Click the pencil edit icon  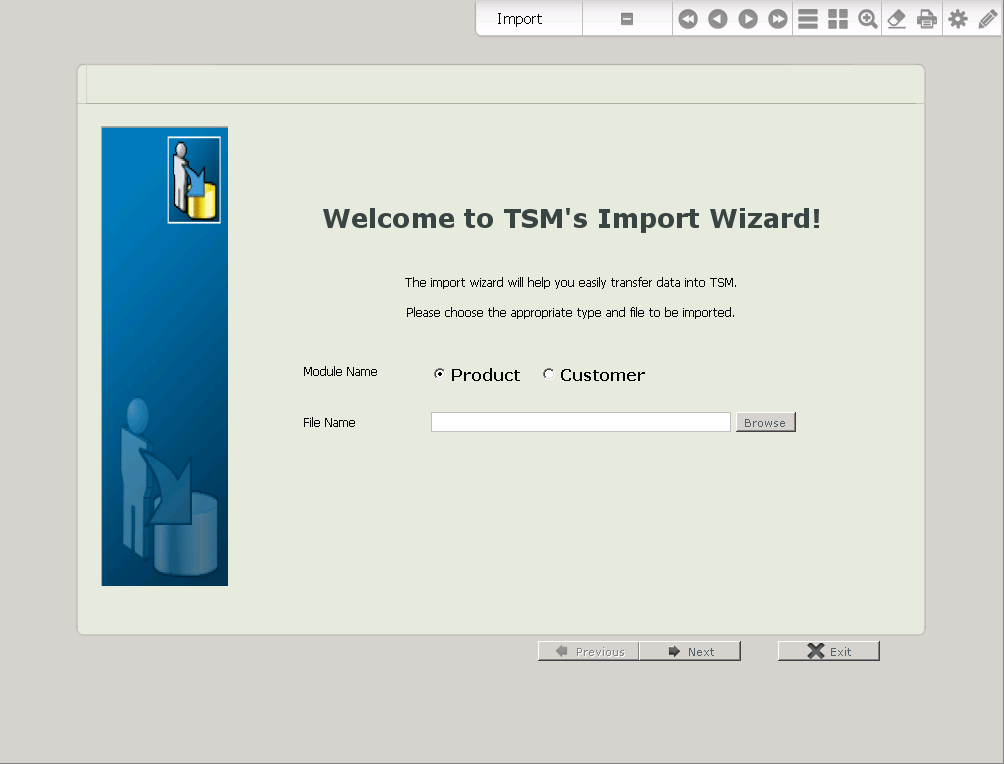click(x=987, y=19)
